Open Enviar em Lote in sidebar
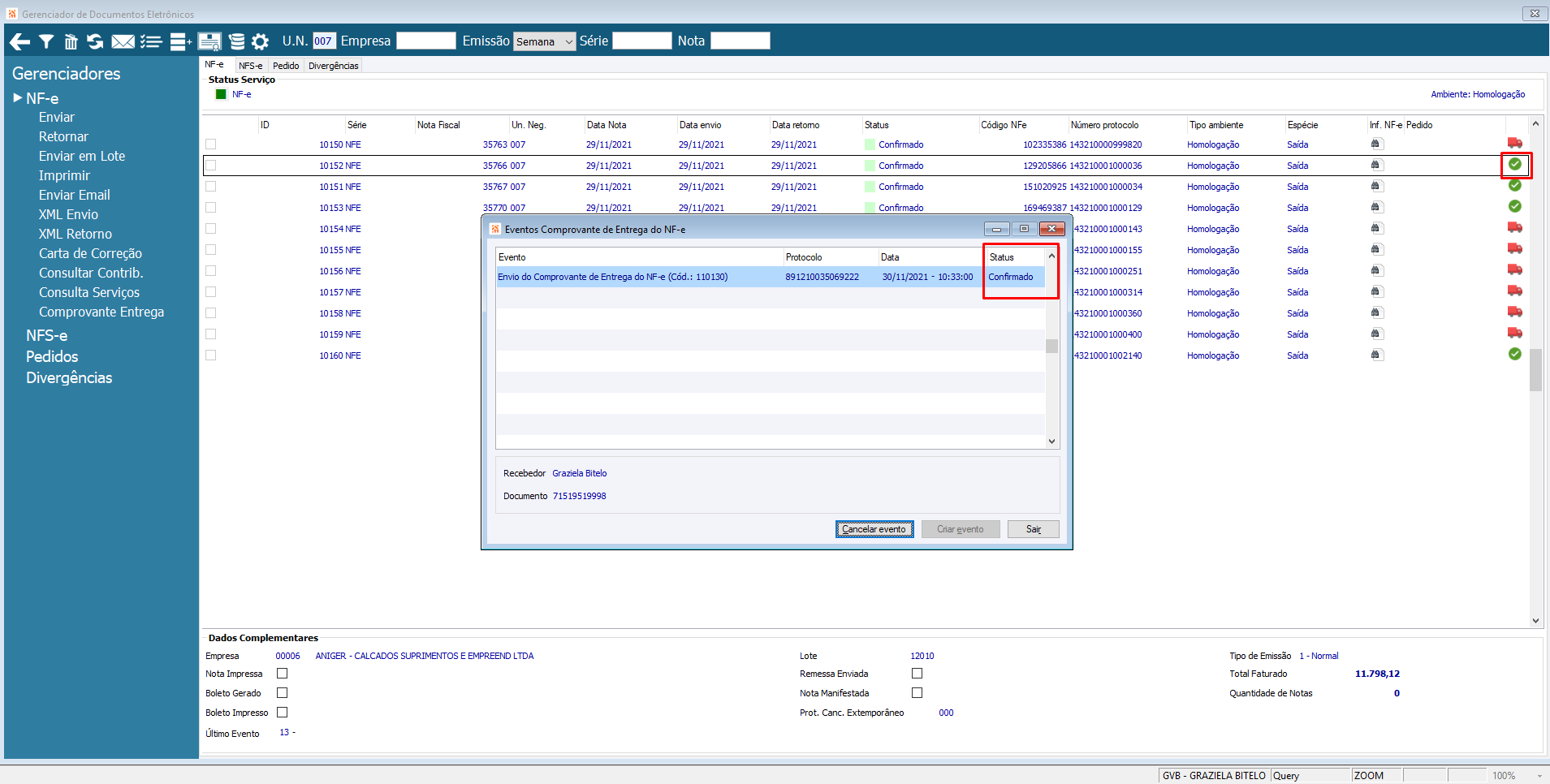This screenshot has height=784, width=1550. 82,157
